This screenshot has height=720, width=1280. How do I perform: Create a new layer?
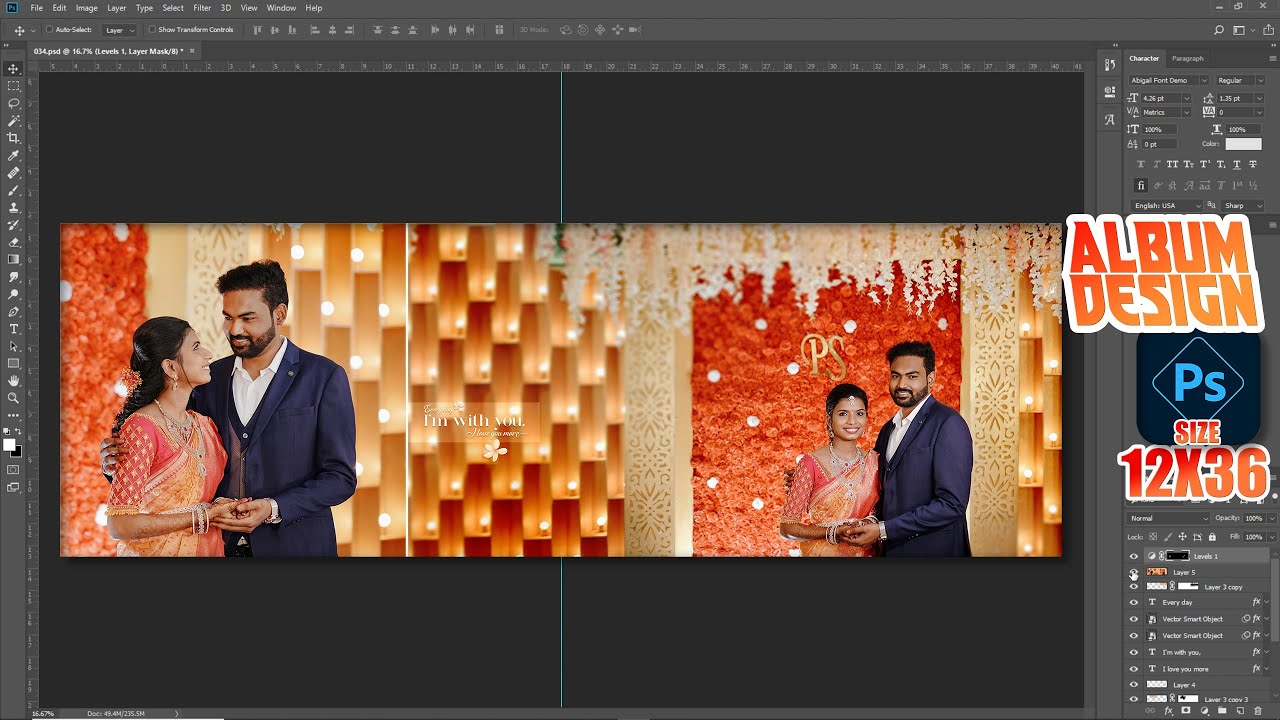coord(1240,711)
